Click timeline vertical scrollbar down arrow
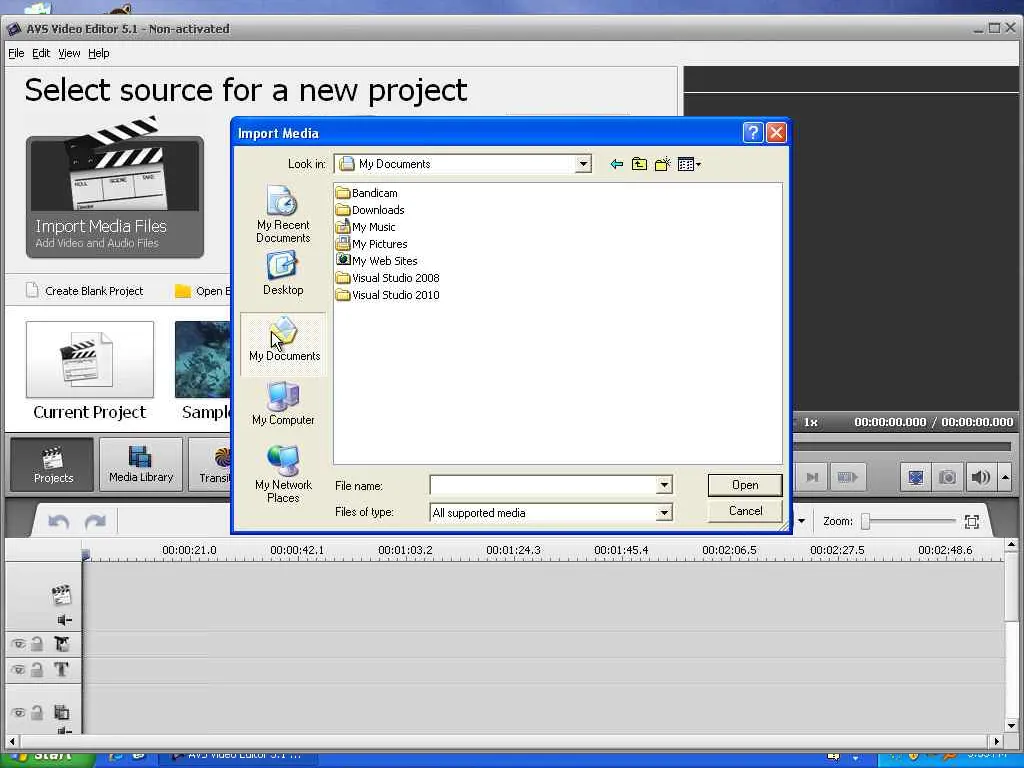The height and width of the screenshot is (768, 1024). [x=1011, y=725]
